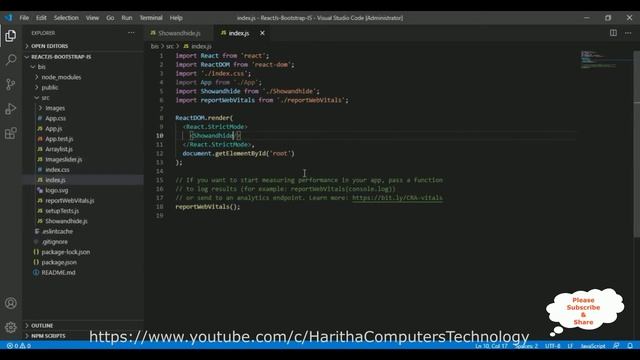640x360 pixels.
Task: Switch to the Showandhide.js tab
Action: click(x=179, y=33)
